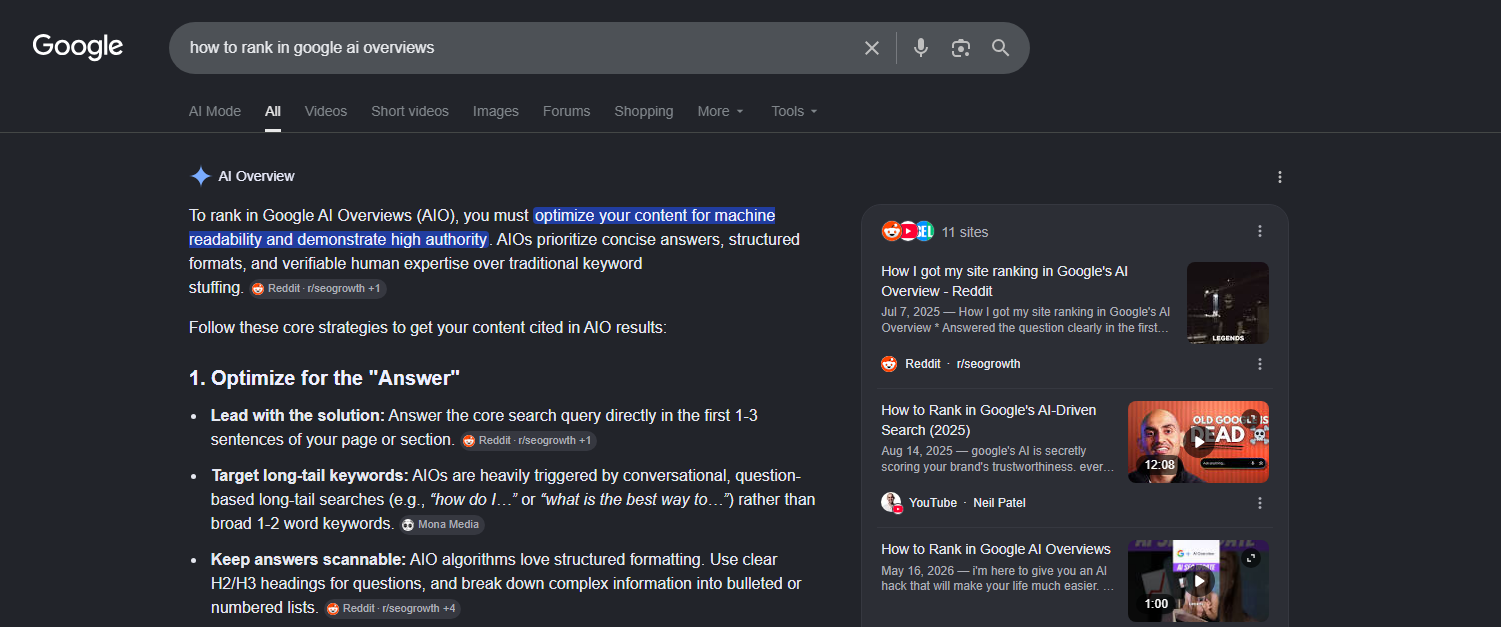
Task: Click the highlighted 'optimize your content for machine' text
Action: 655,215
